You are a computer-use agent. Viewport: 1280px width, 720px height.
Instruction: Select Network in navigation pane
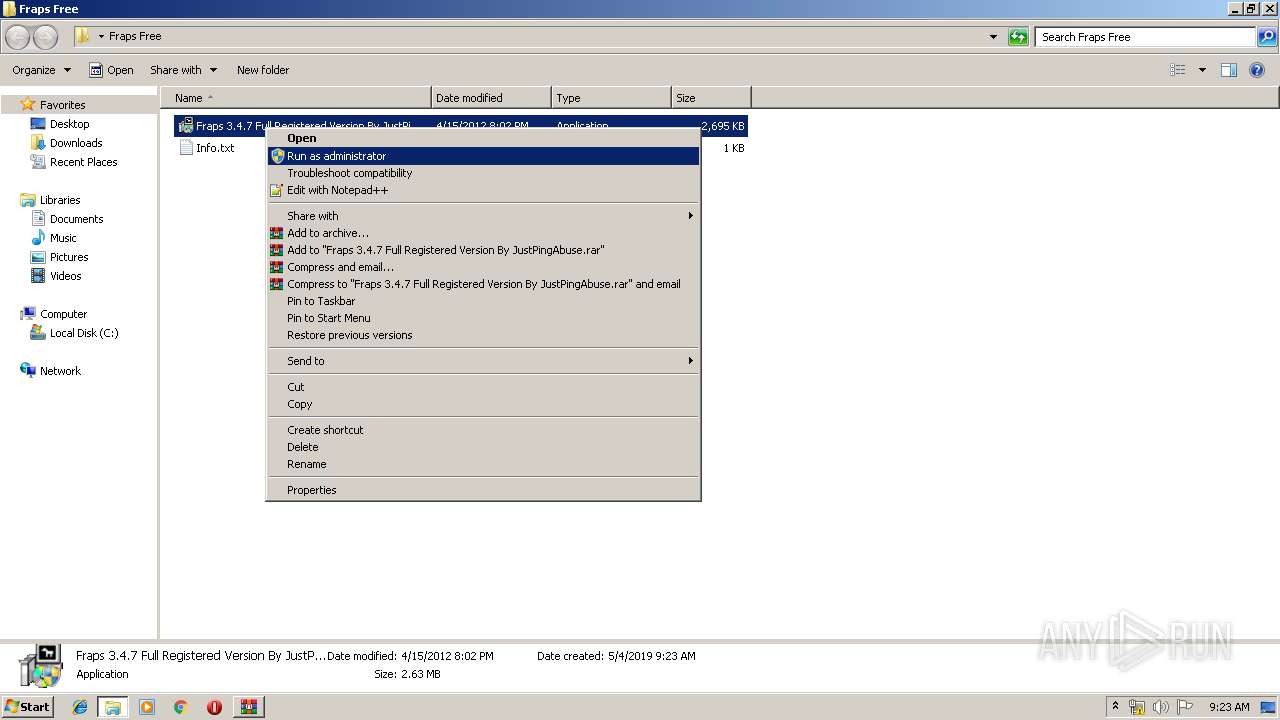pos(60,371)
